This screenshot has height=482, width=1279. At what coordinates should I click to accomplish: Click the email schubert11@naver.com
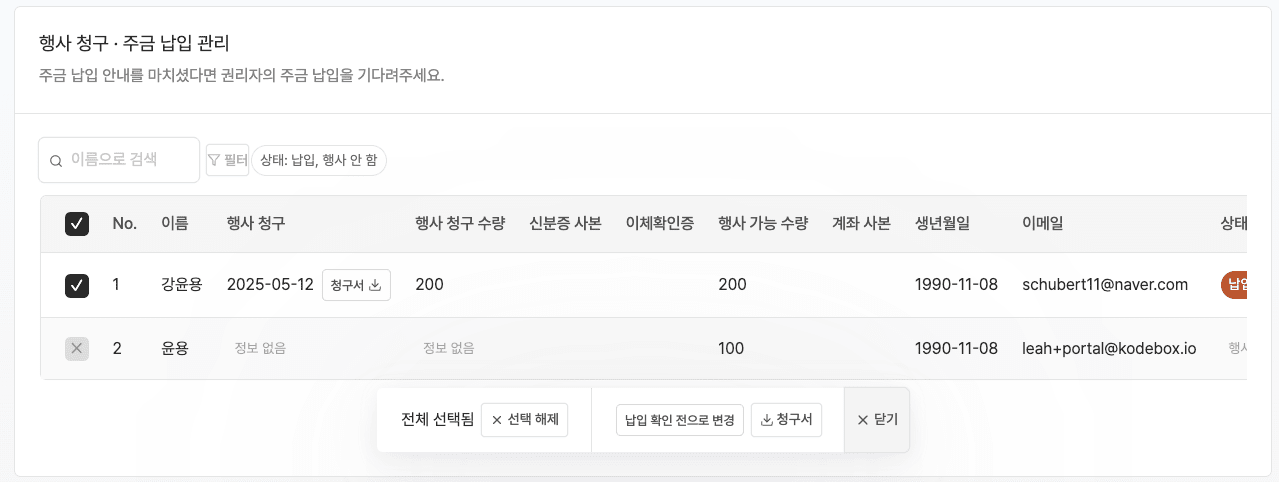(1105, 285)
